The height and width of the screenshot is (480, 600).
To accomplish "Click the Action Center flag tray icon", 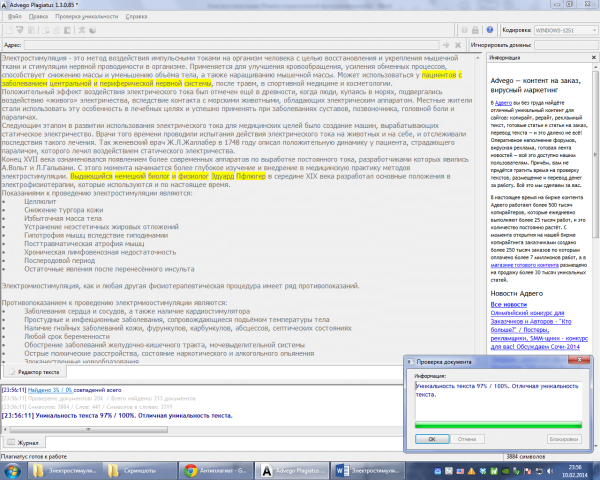I will pyautogui.click(x=528, y=471).
